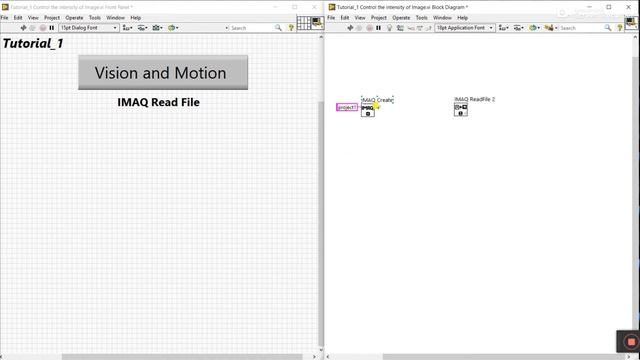
Task: Open Reorder menu in Front Panel toolbar
Action: [173, 28]
